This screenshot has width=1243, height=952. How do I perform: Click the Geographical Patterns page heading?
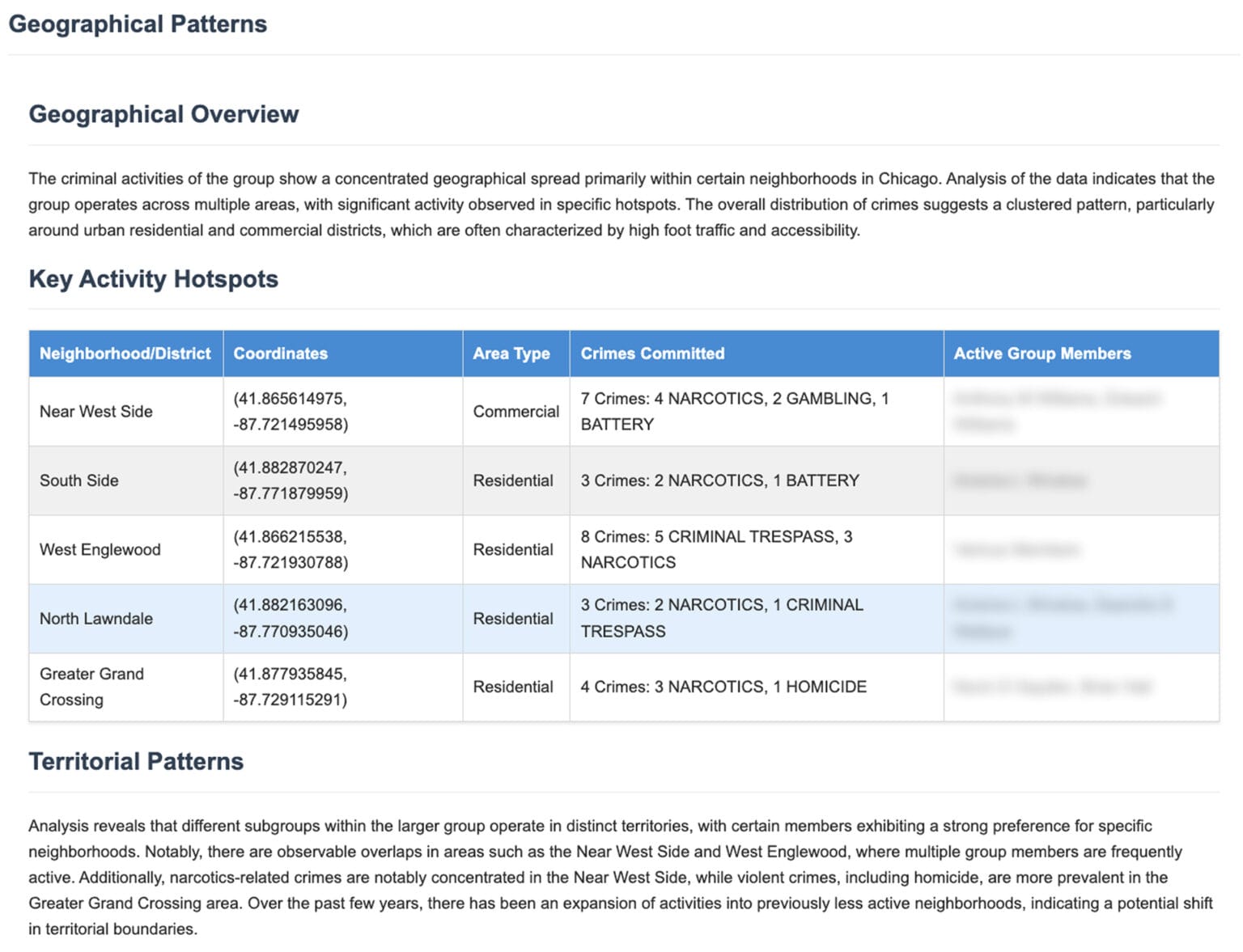pos(139,24)
